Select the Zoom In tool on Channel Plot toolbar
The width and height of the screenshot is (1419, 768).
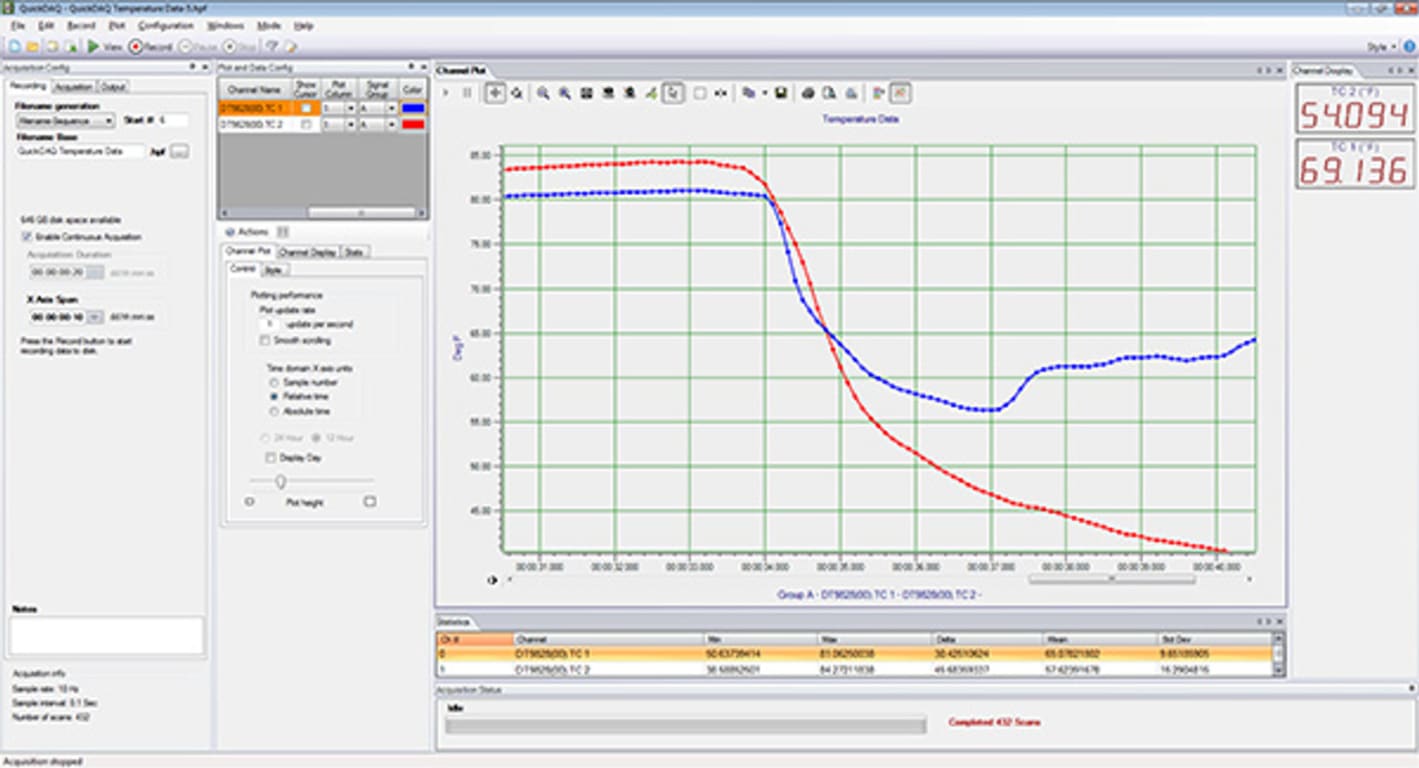544,93
